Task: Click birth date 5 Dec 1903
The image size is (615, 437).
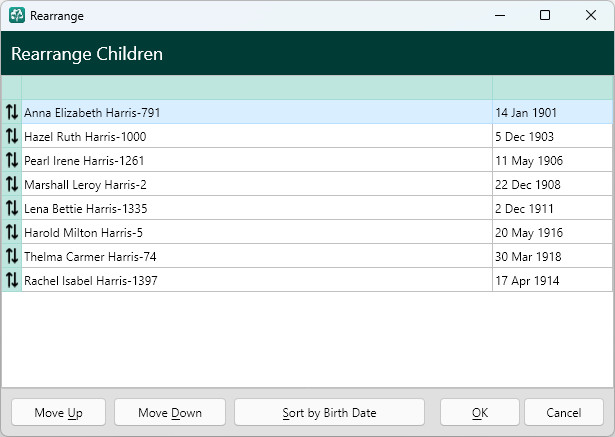Action: [524, 137]
